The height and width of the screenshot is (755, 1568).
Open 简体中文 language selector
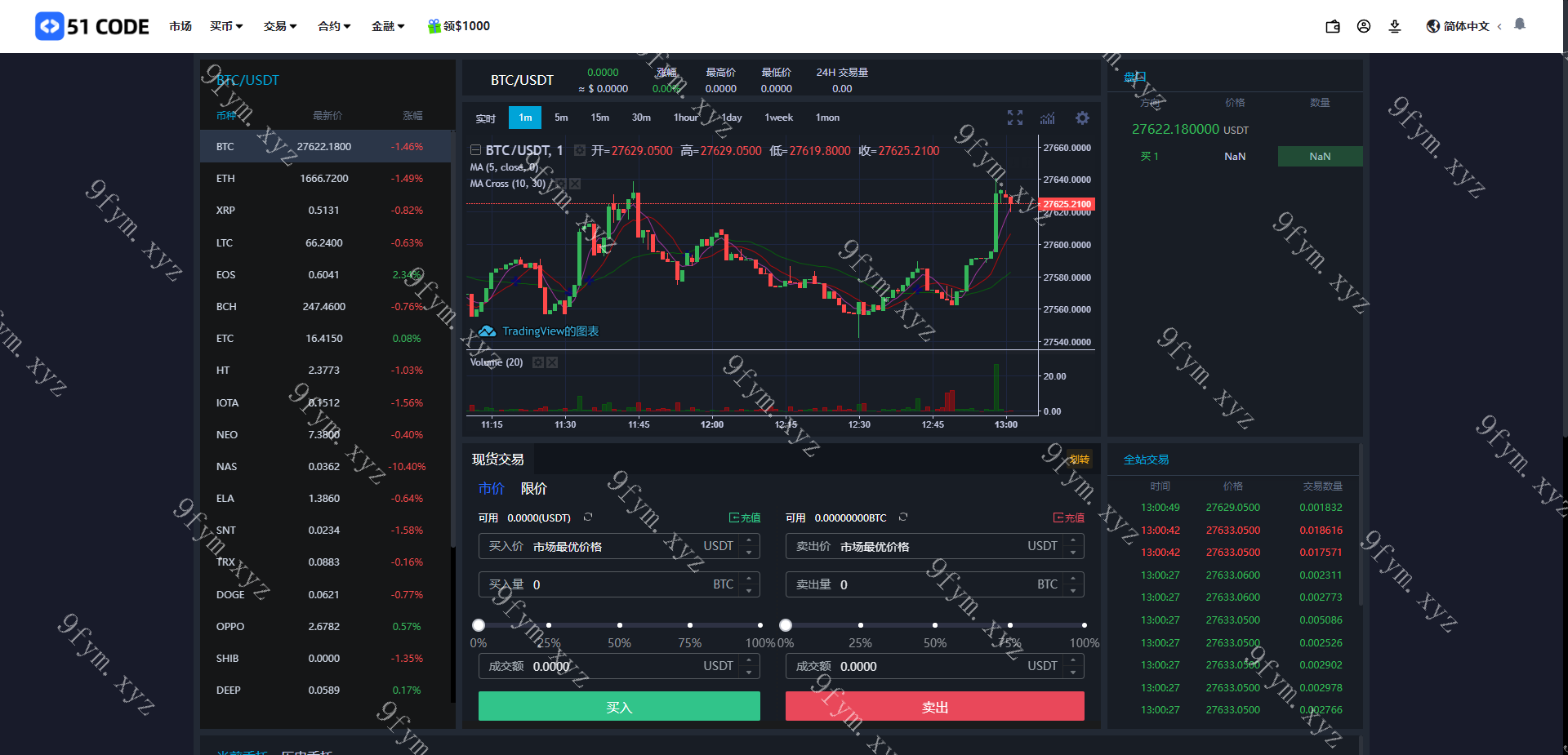(1466, 26)
